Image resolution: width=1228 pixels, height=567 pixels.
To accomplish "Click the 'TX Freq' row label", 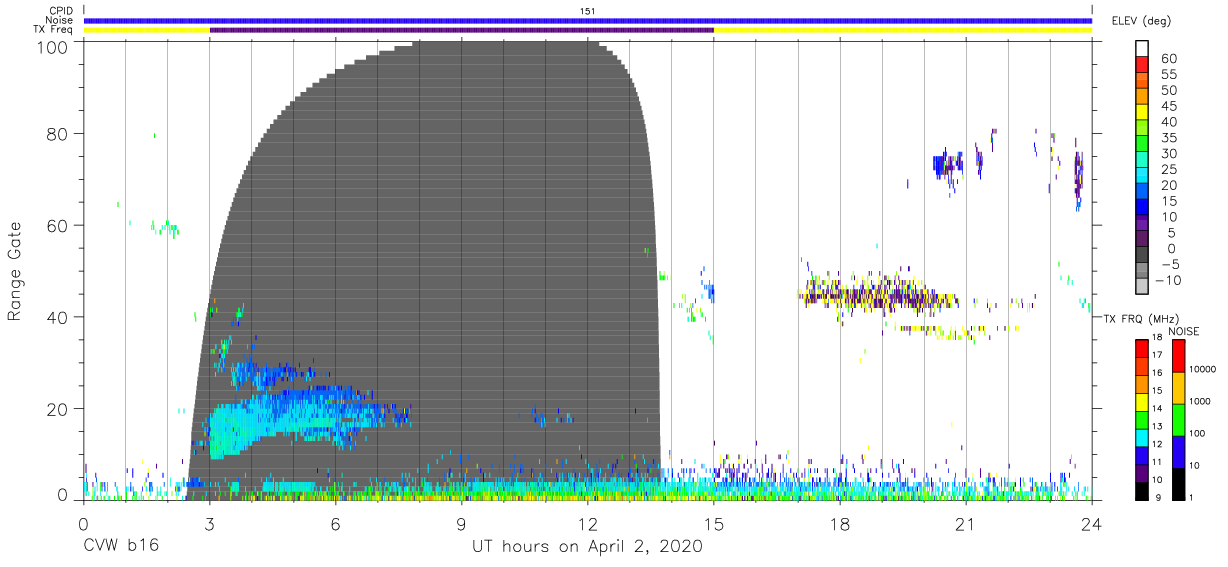I will click(x=54, y=29).
